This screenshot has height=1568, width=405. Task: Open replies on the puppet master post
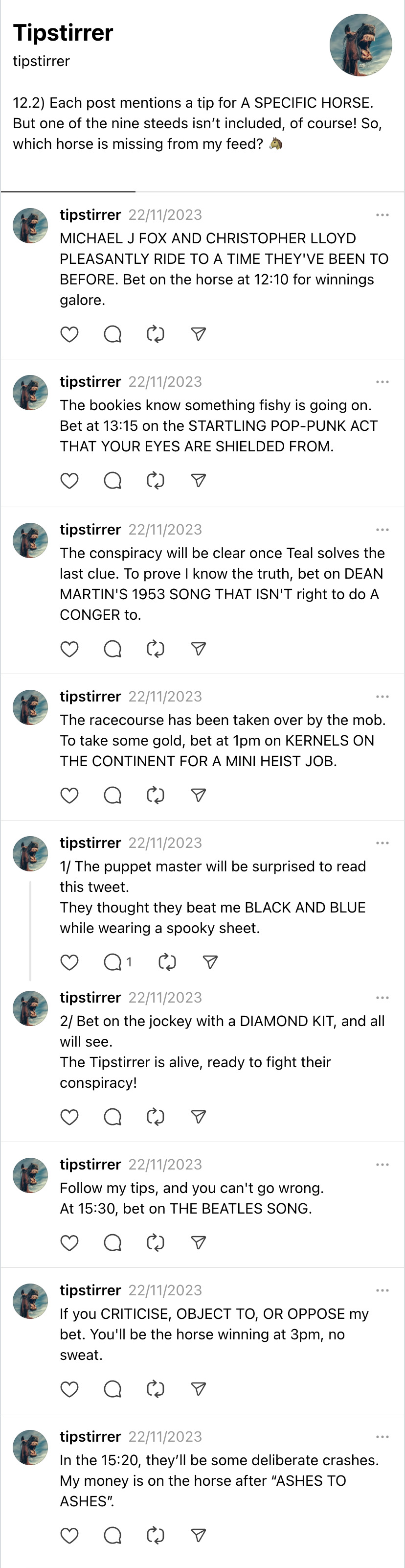pyautogui.click(x=112, y=962)
